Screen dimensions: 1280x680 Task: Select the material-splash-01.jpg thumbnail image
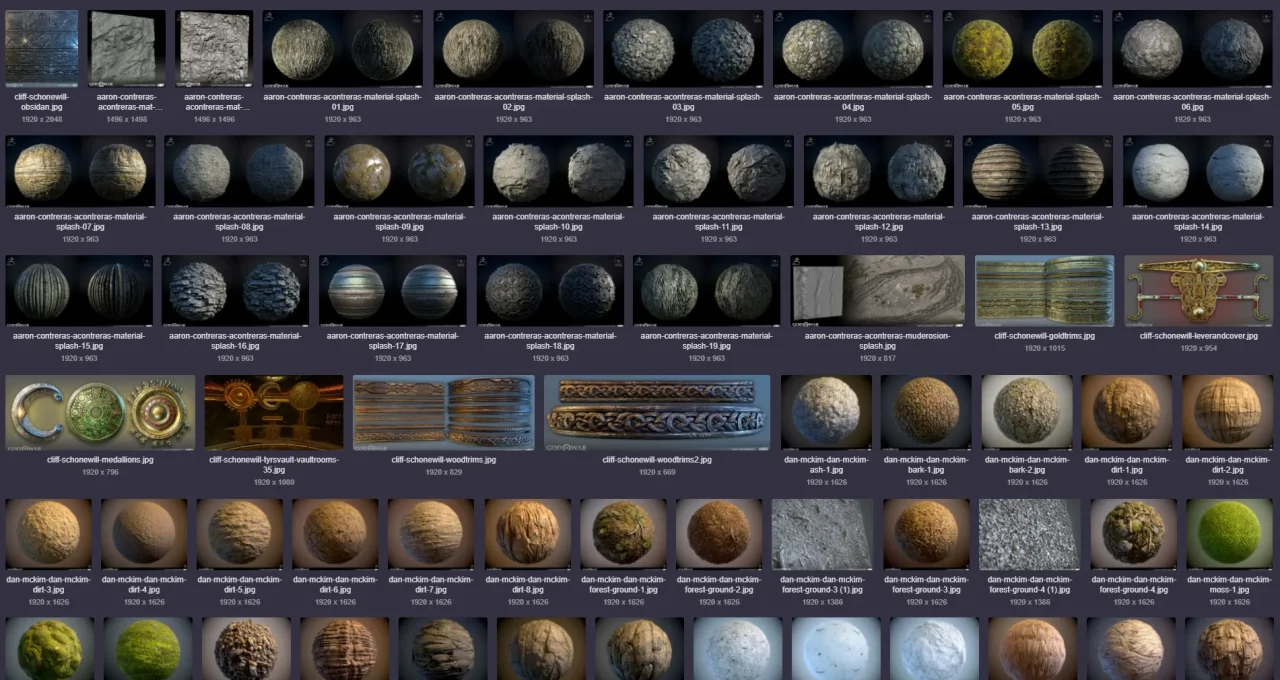(343, 49)
